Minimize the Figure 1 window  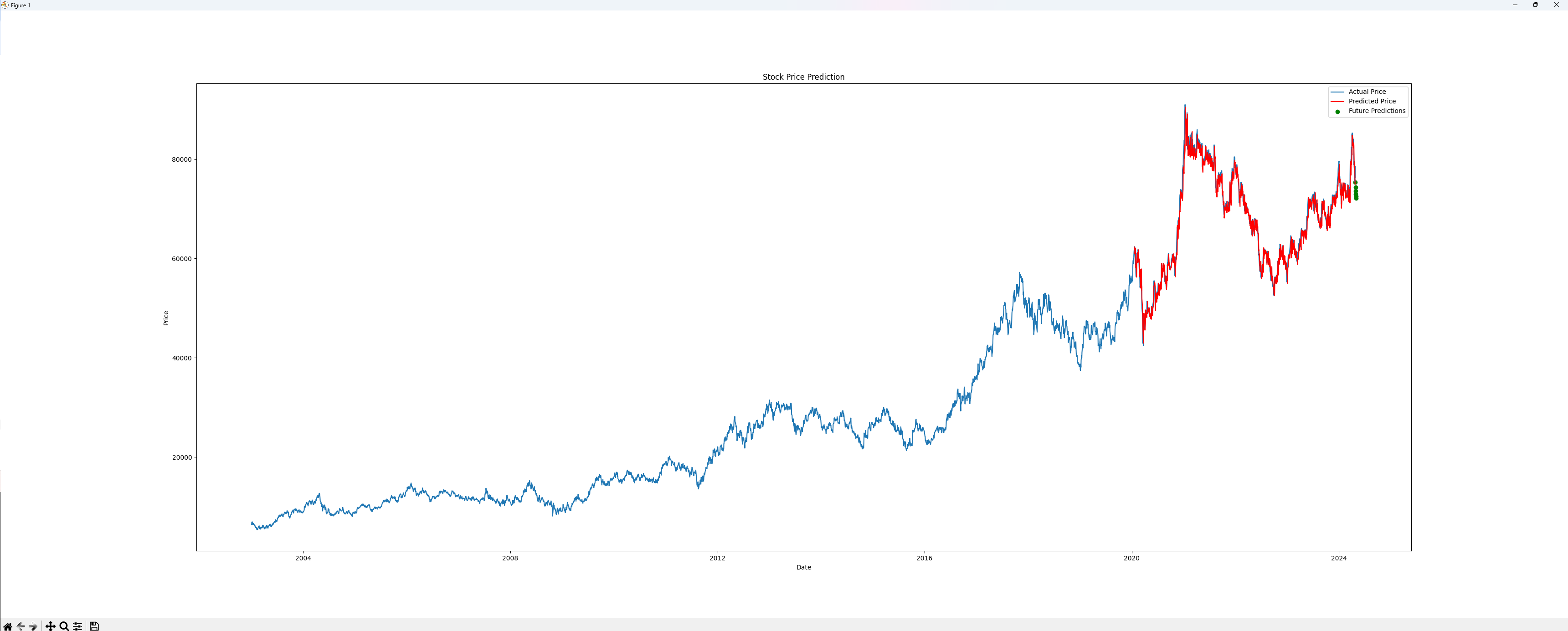pos(1514,5)
